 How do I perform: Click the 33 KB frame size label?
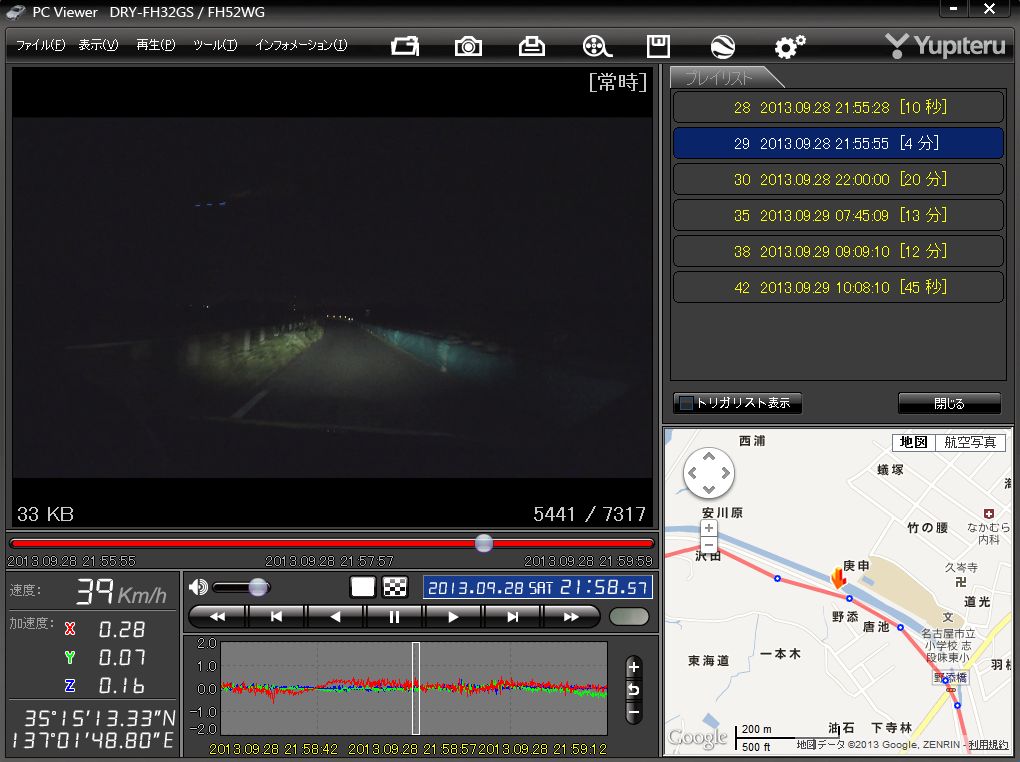point(45,514)
